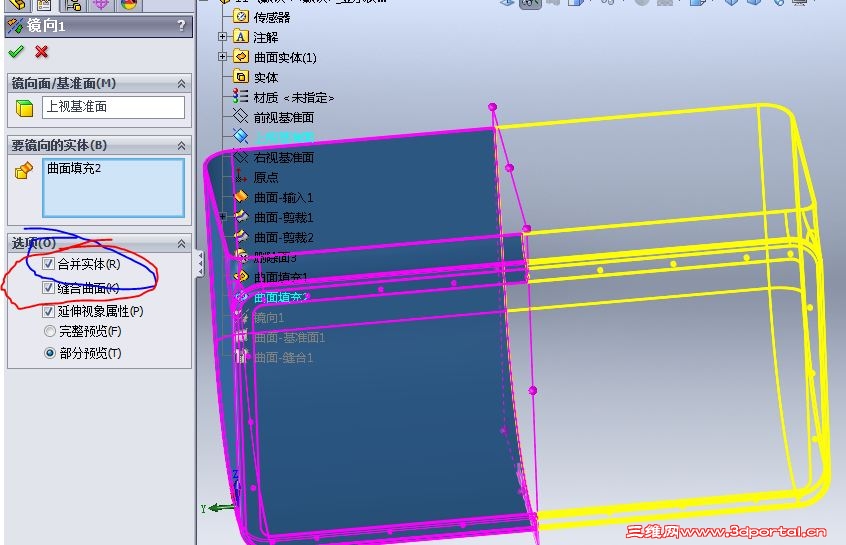Collapse the 镜向面/基准面(M) section
This screenshot has width=846, height=545.
click(x=181, y=84)
